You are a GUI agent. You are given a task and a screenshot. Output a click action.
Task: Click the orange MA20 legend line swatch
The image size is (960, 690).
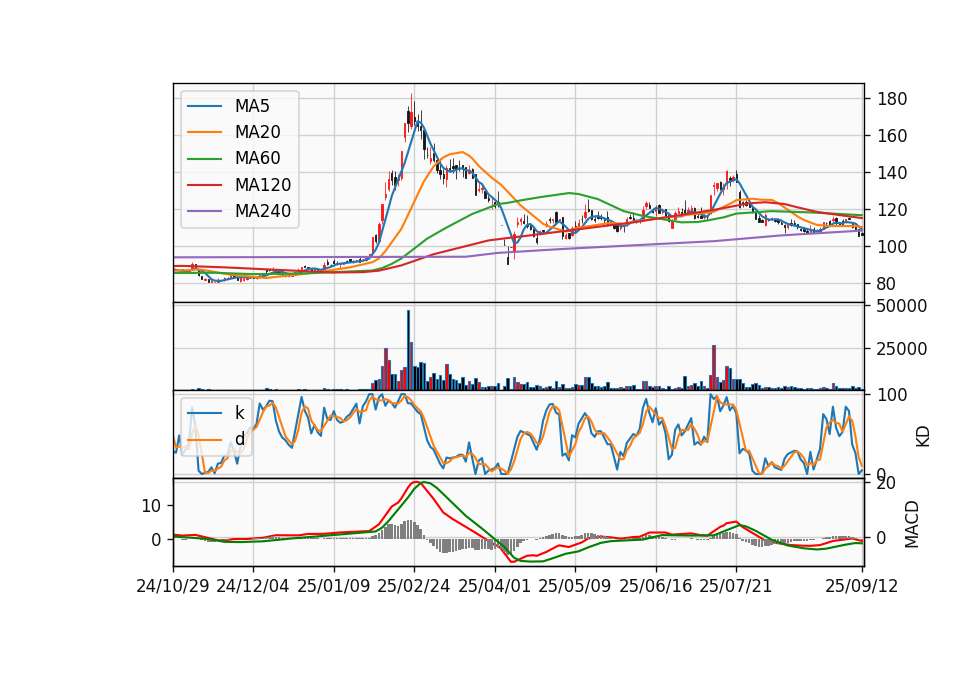[x=204, y=132]
